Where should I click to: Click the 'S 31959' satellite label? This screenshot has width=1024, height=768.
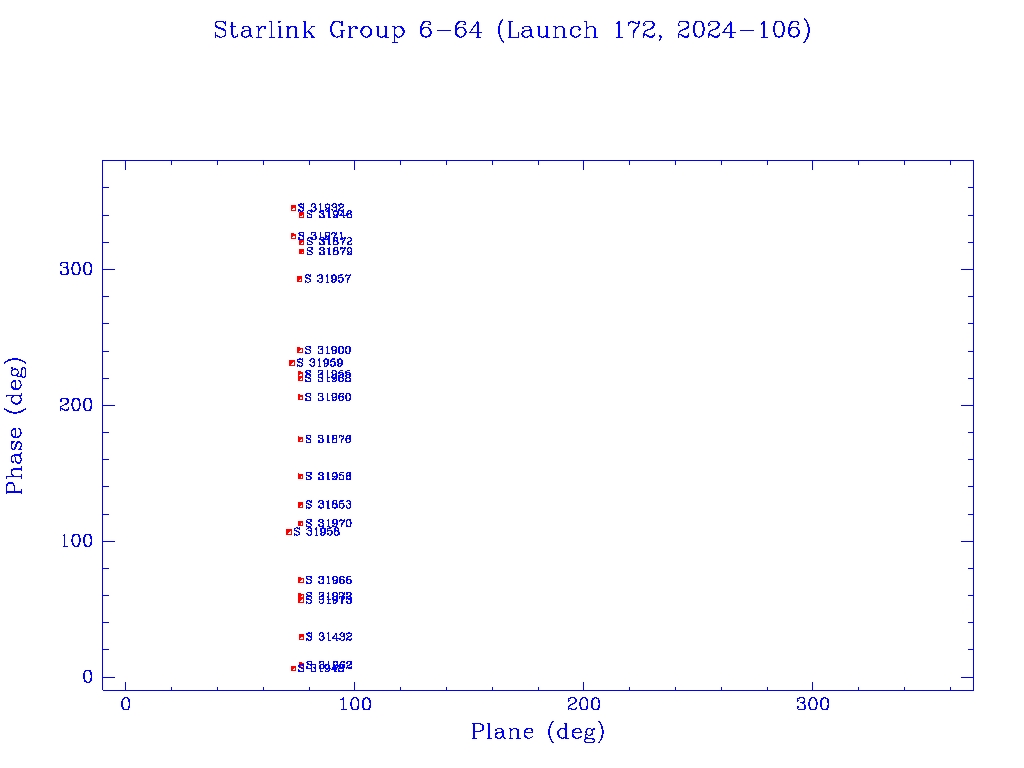320,363
